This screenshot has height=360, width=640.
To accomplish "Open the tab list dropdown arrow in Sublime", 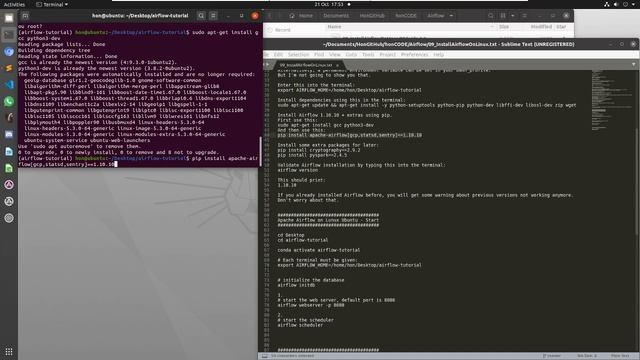I will coord(633,64).
